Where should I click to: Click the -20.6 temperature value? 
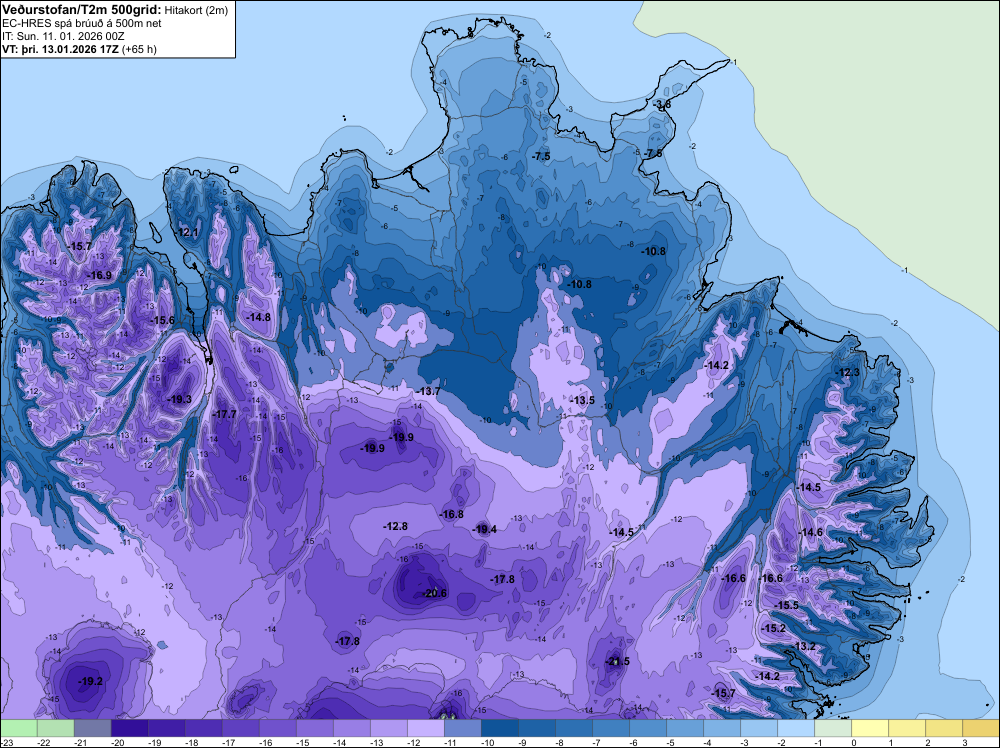pyautogui.click(x=435, y=593)
